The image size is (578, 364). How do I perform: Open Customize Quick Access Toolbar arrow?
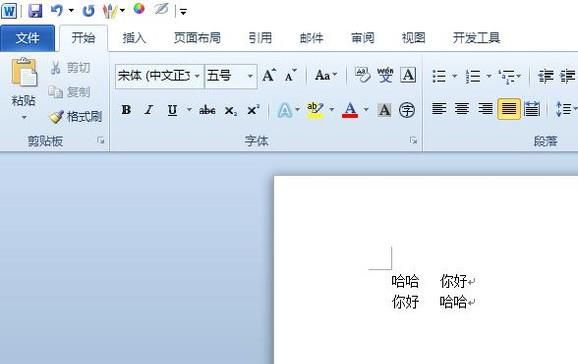183,12
